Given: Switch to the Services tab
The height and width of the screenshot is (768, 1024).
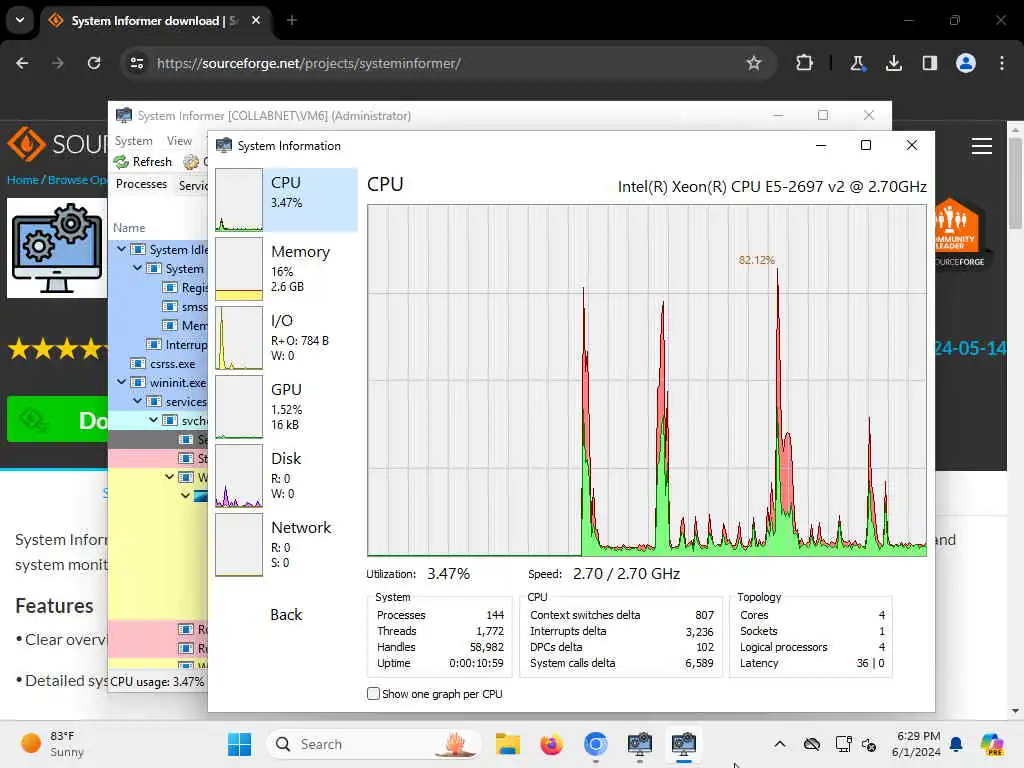Looking at the screenshot, I should click(193, 185).
